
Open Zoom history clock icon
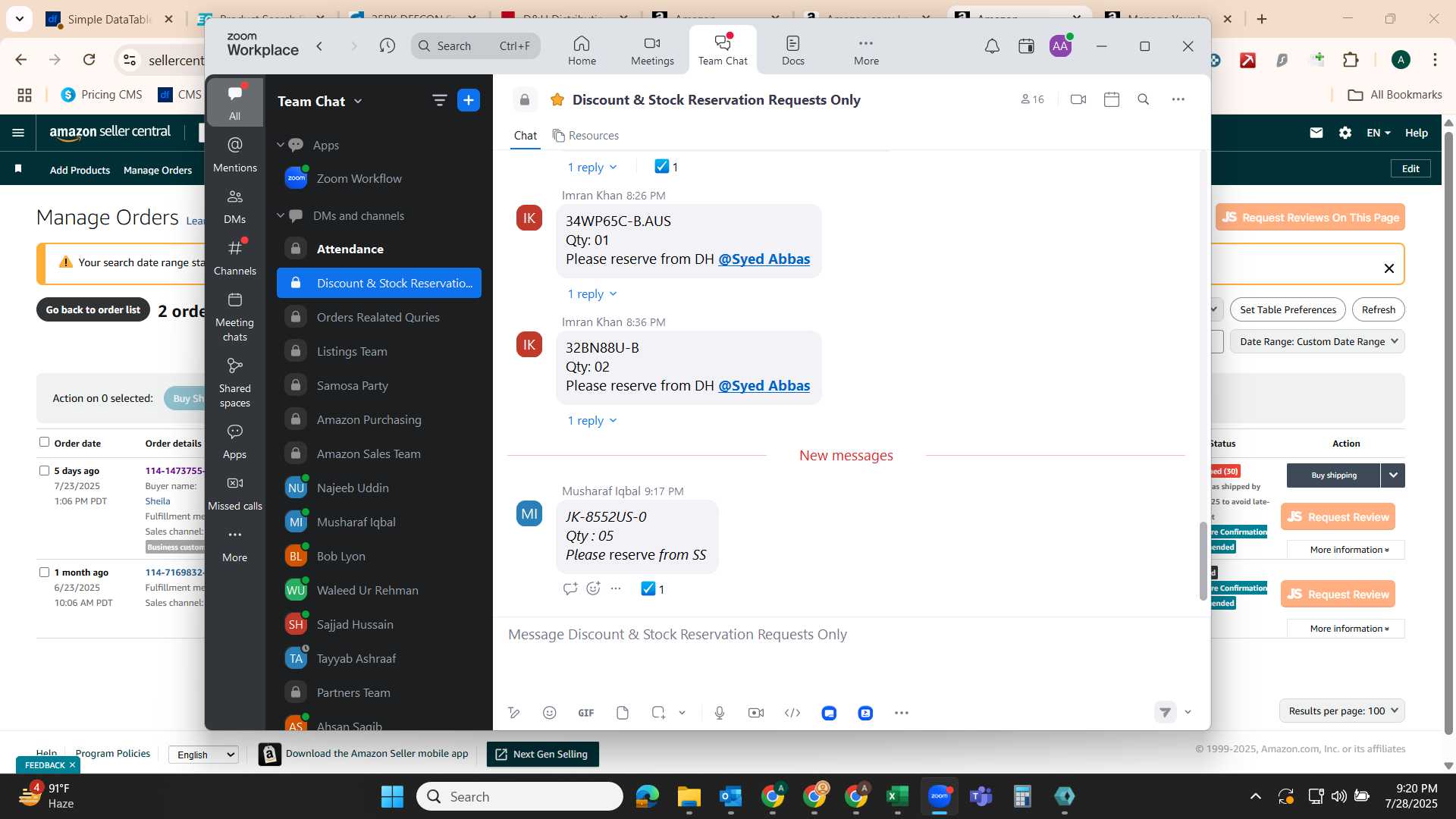click(388, 46)
